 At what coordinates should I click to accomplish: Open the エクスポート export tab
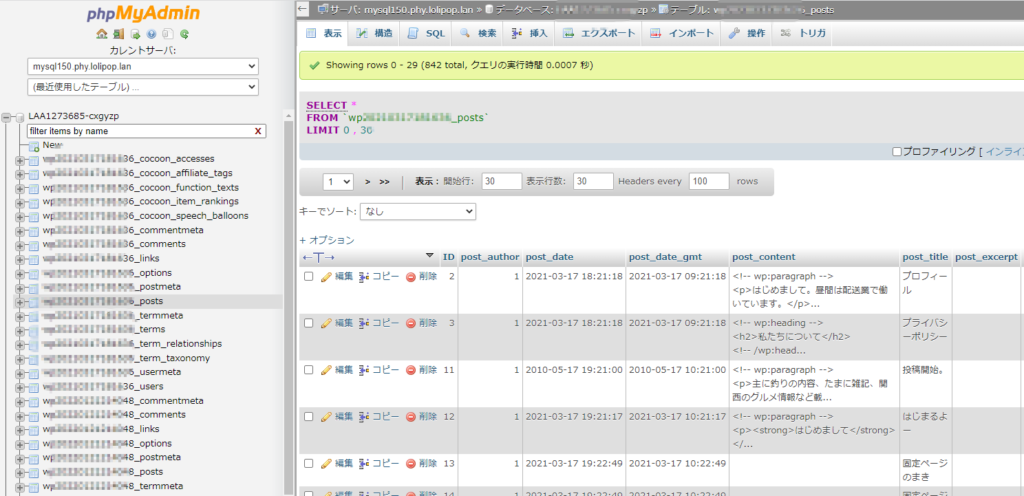click(599, 33)
